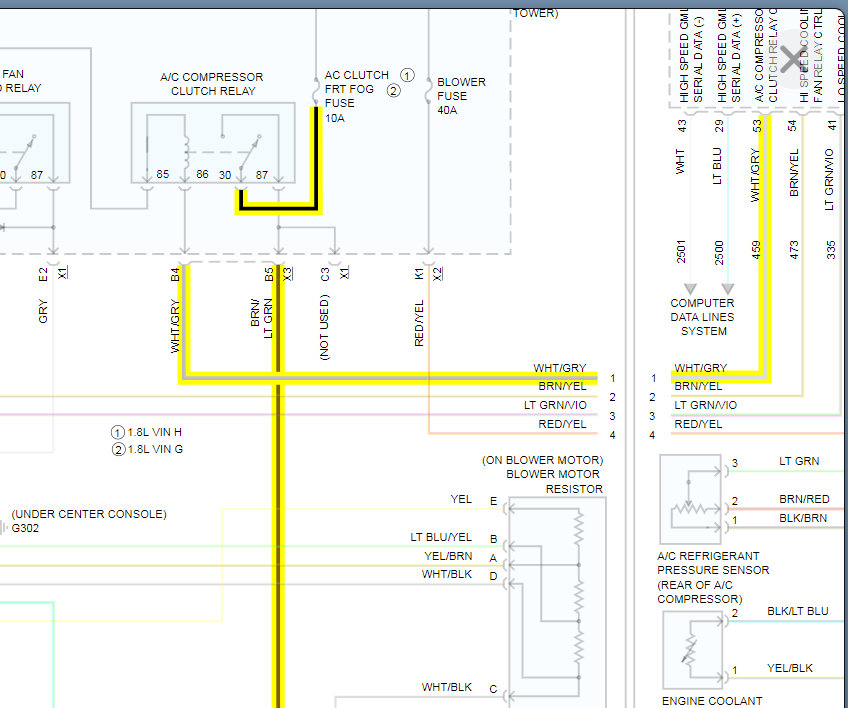Click the circled 2 marker beside FRT FOG
Screen dimensions: 848x708
394,90
